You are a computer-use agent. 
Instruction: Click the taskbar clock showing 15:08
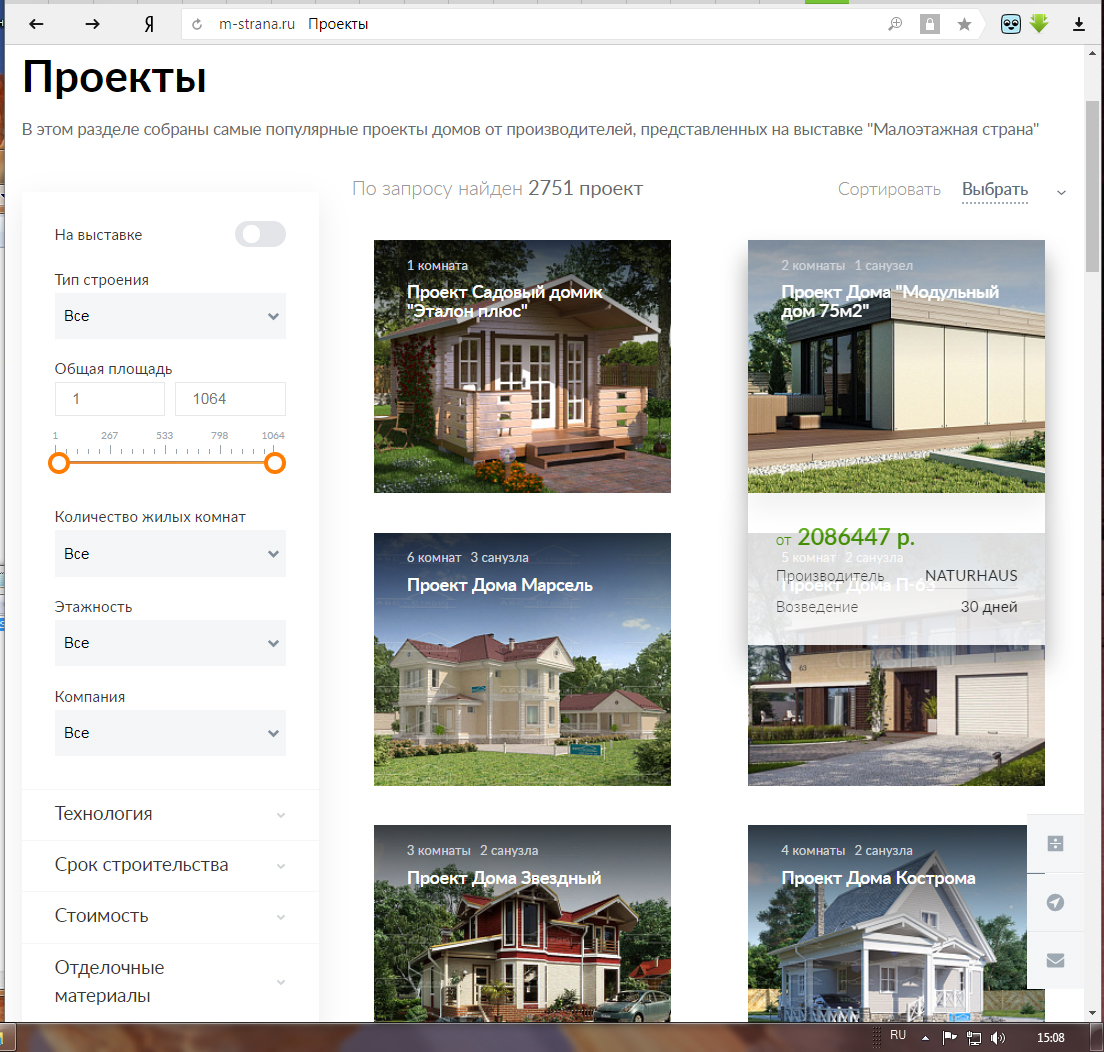tap(1050, 1037)
